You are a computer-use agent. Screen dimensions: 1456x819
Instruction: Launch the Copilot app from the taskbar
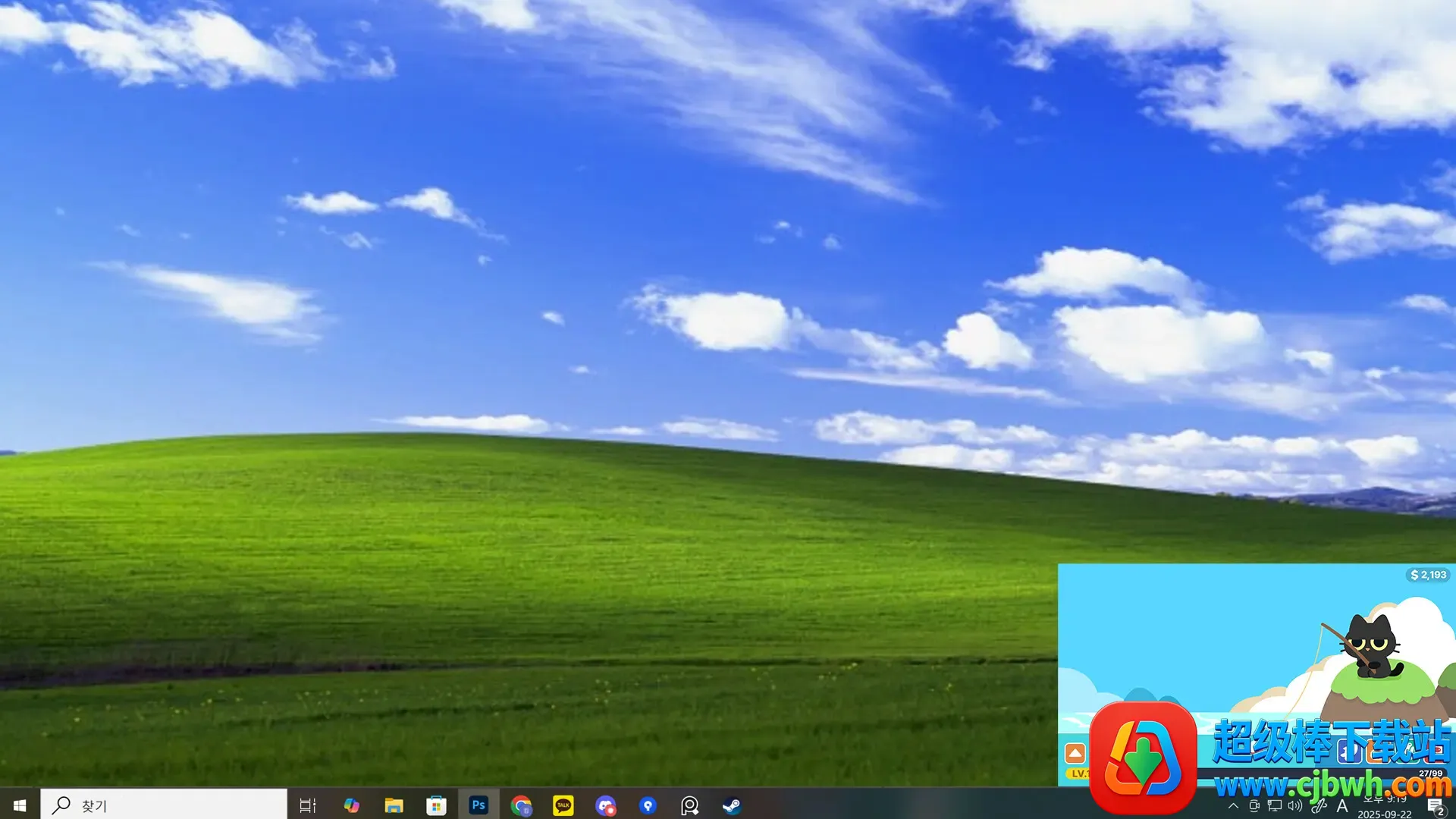[x=351, y=805]
